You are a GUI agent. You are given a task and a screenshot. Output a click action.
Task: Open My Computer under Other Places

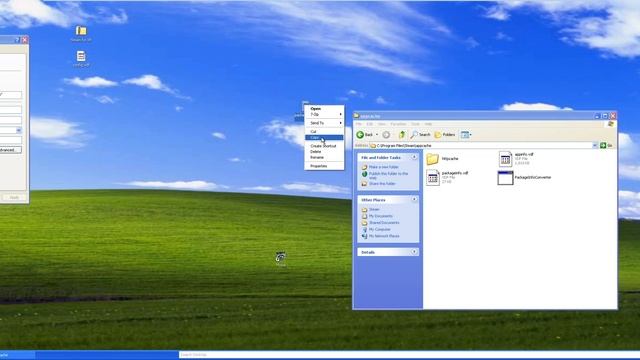click(x=380, y=229)
